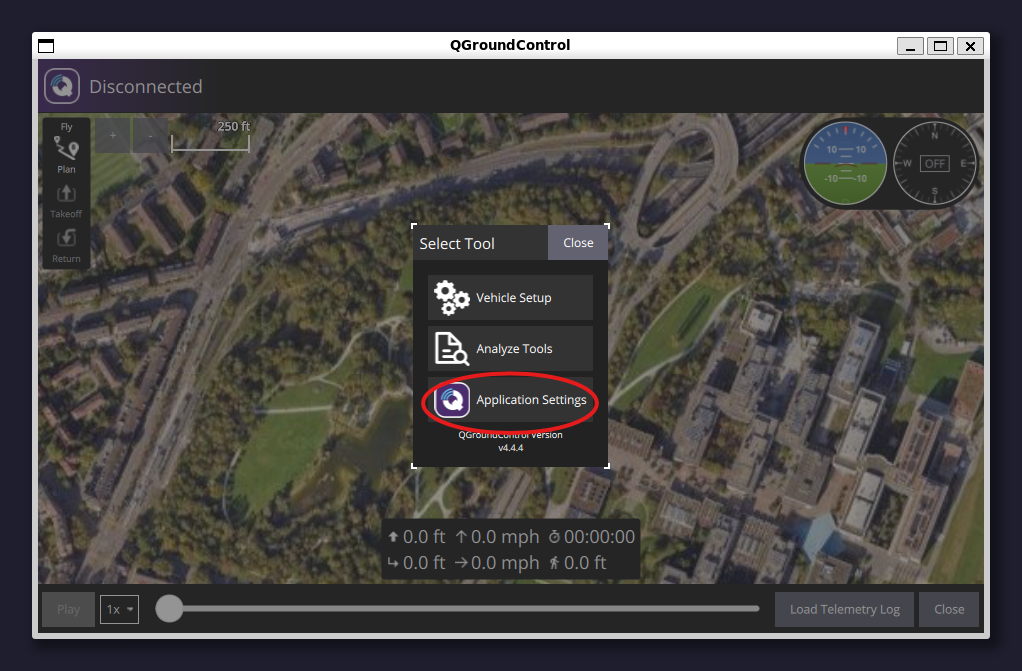Zoom out the map with minus button
Viewport: 1022px width, 671px height.
(x=150, y=136)
